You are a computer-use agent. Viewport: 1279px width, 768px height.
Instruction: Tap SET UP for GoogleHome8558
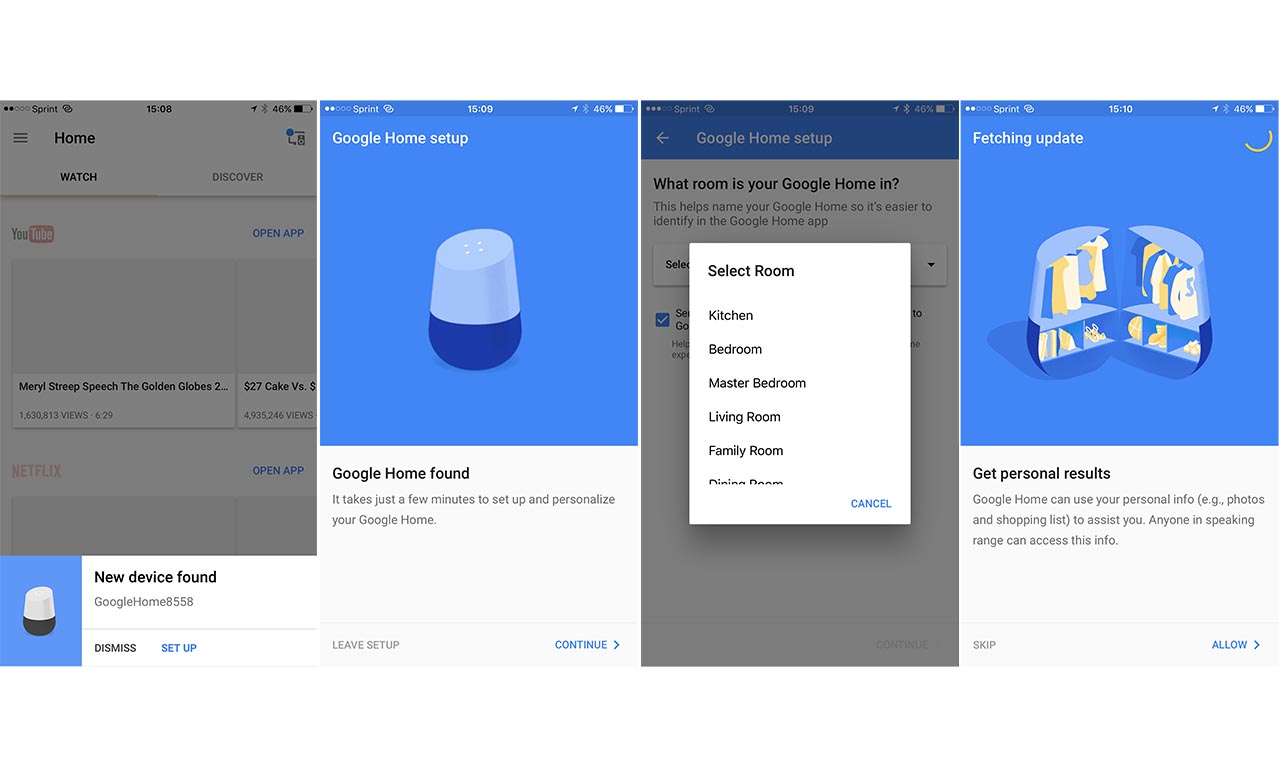pyautogui.click(x=179, y=648)
